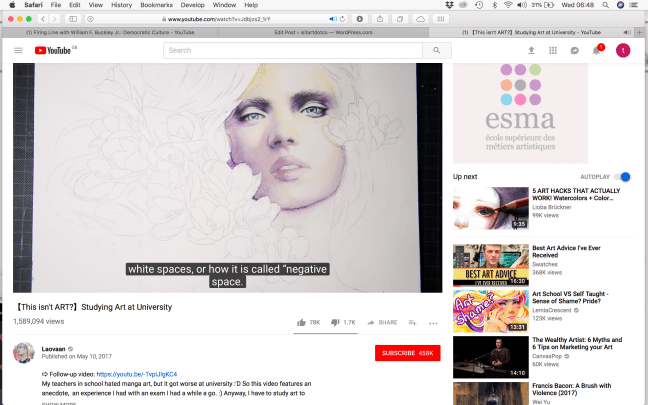648x405 pixels.
Task: Open the File menu
Action: [x=56, y=5]
